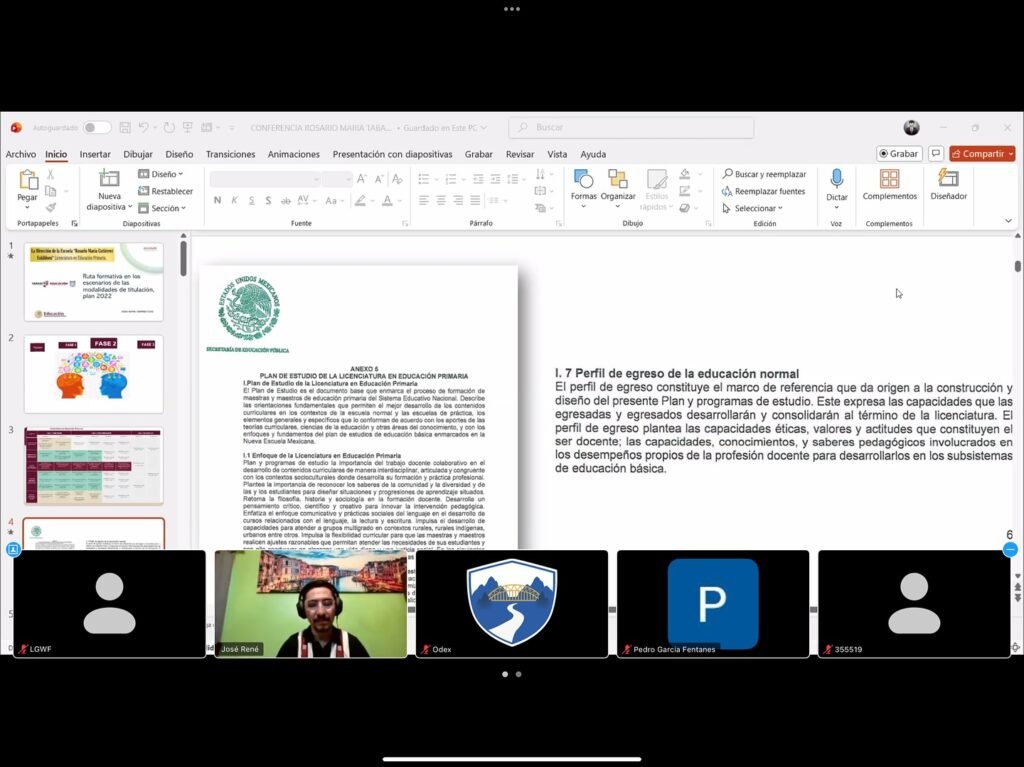Open the Insertar ribbon tab
The width and height of the screenshot is (1024, 767).
[x=95, y=154]
